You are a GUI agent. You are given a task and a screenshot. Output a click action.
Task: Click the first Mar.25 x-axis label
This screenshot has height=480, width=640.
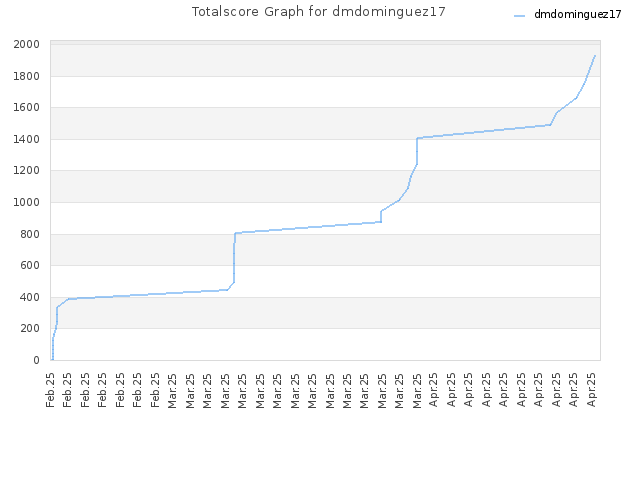pos(172,390)
